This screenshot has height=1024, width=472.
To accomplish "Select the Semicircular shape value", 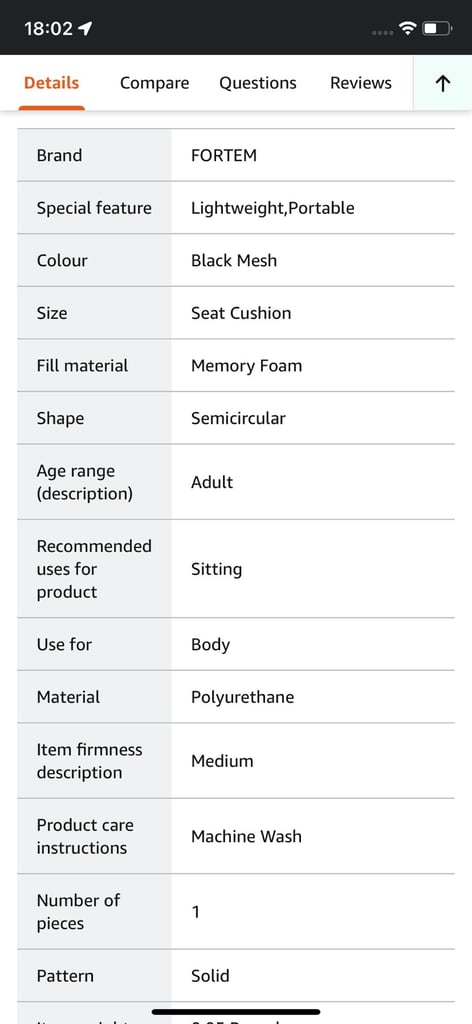I will pyautogui.click(x=238, y=418).
